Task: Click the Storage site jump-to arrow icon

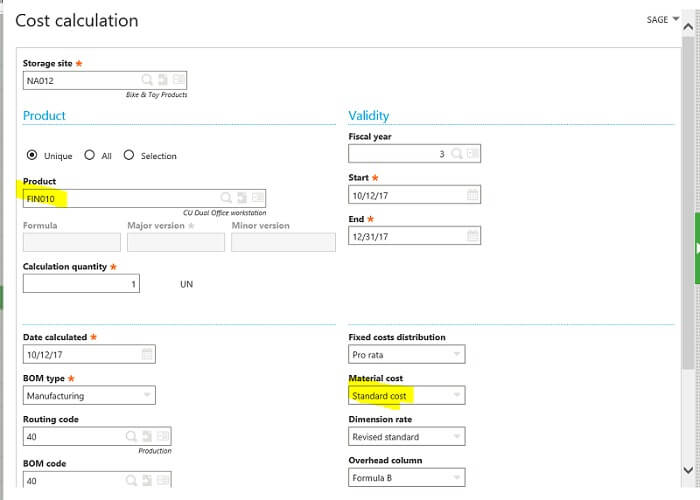Action: (x=162, y=80)
